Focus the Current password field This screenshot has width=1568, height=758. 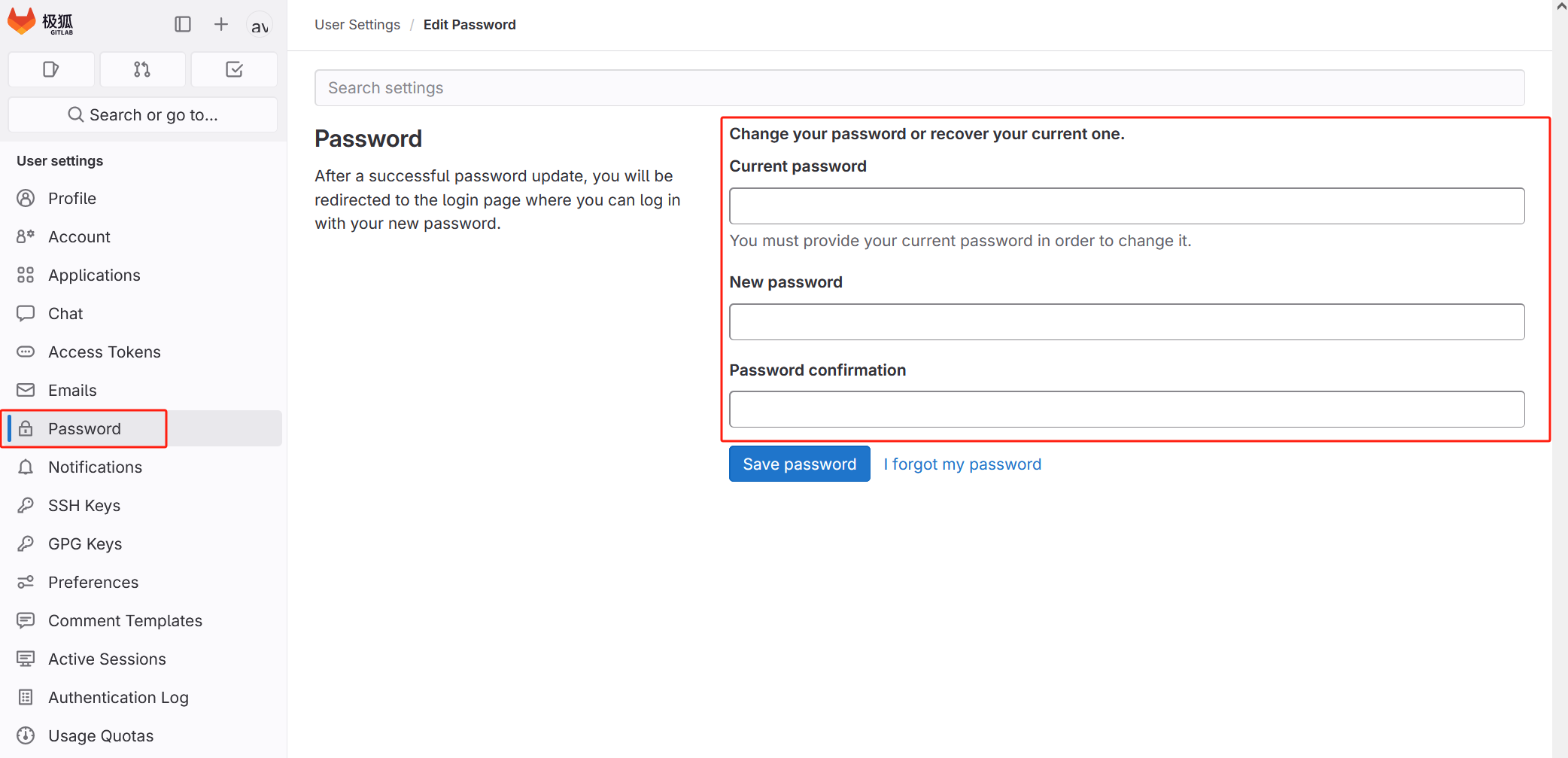coord(1126,205)
